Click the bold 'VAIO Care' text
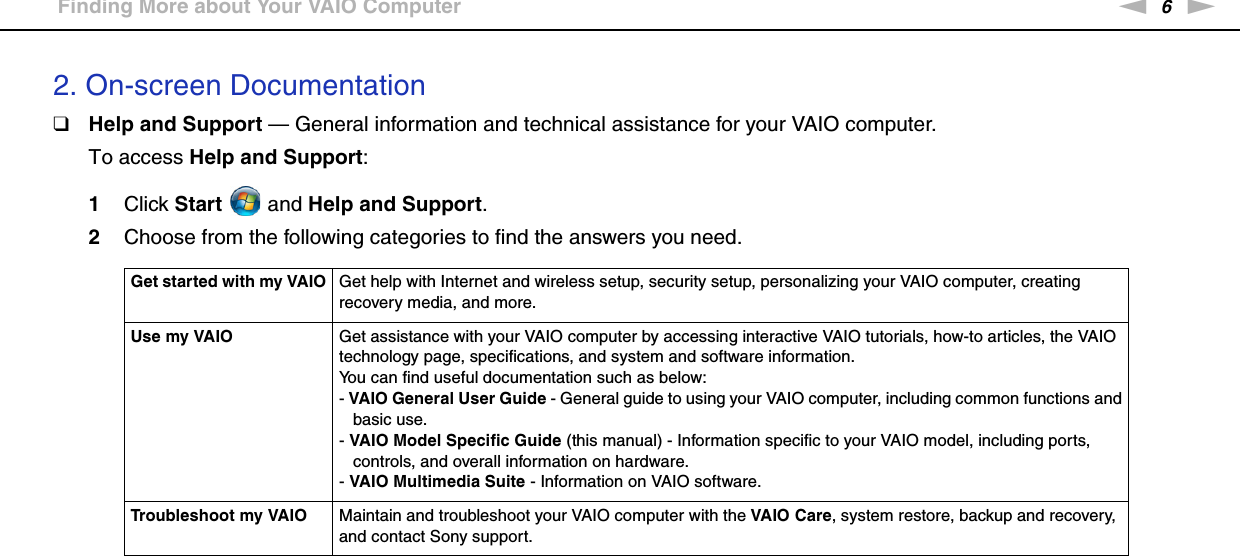The width and height of the screenshot is (1240, 556). pyautogui.click(x=792, y=516)
